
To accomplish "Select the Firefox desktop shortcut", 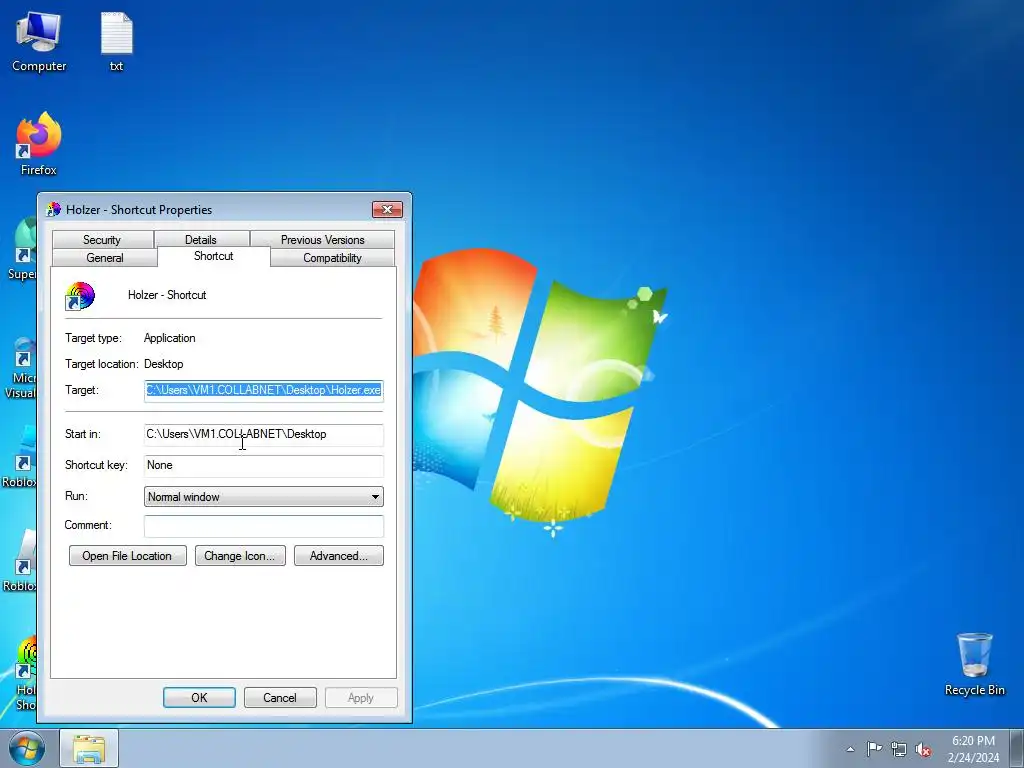I will coord(39,144).
